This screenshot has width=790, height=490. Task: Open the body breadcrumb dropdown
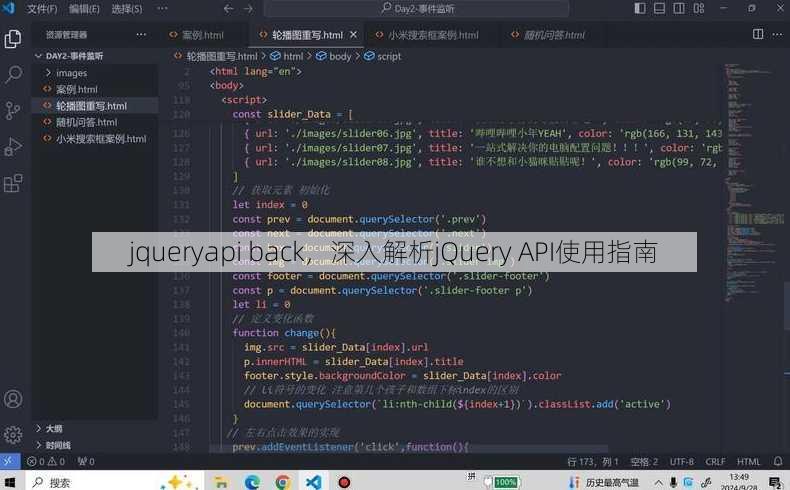point(334,56)
